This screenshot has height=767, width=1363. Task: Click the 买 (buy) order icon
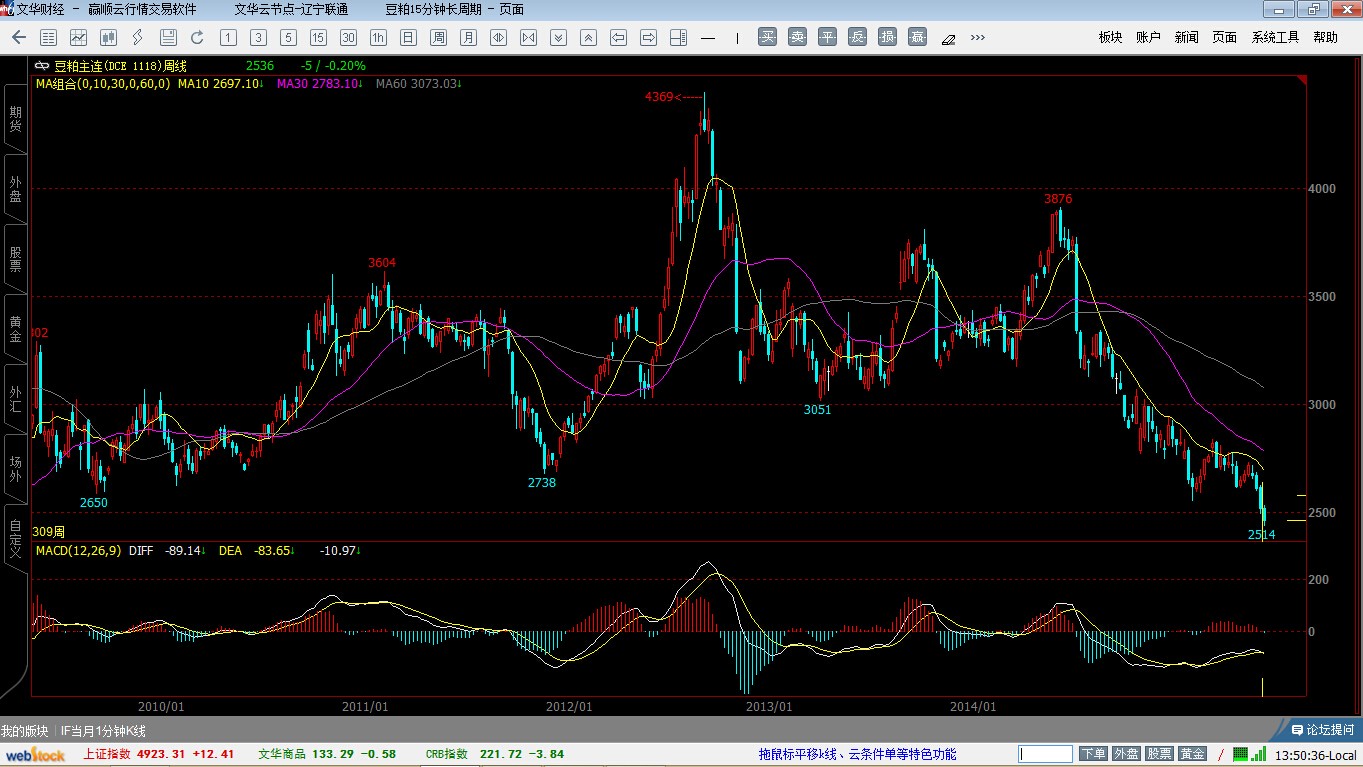tap(767, 38)
